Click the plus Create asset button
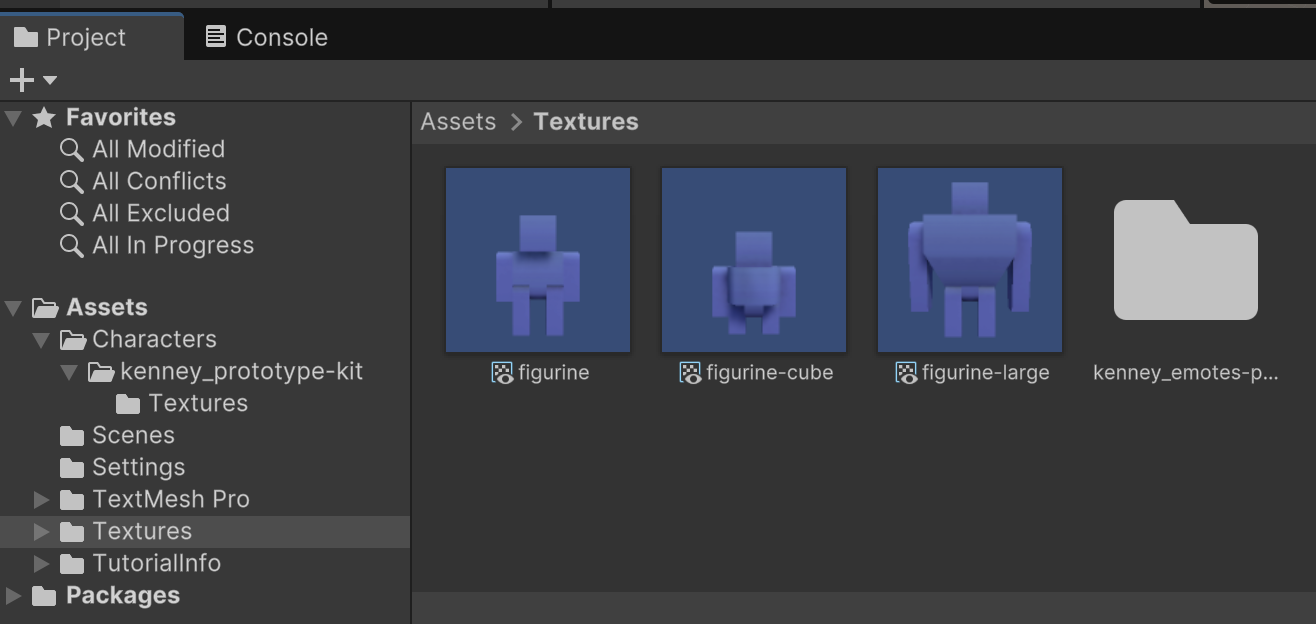This screenshot has height=624, width=1316. [x=21, y=80]
